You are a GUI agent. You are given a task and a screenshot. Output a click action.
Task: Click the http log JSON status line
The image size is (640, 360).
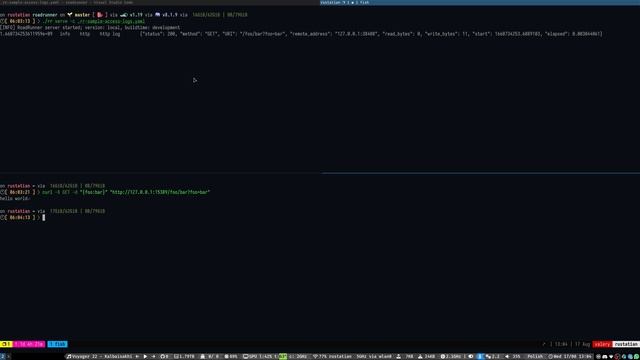click(x=301, y=34)
